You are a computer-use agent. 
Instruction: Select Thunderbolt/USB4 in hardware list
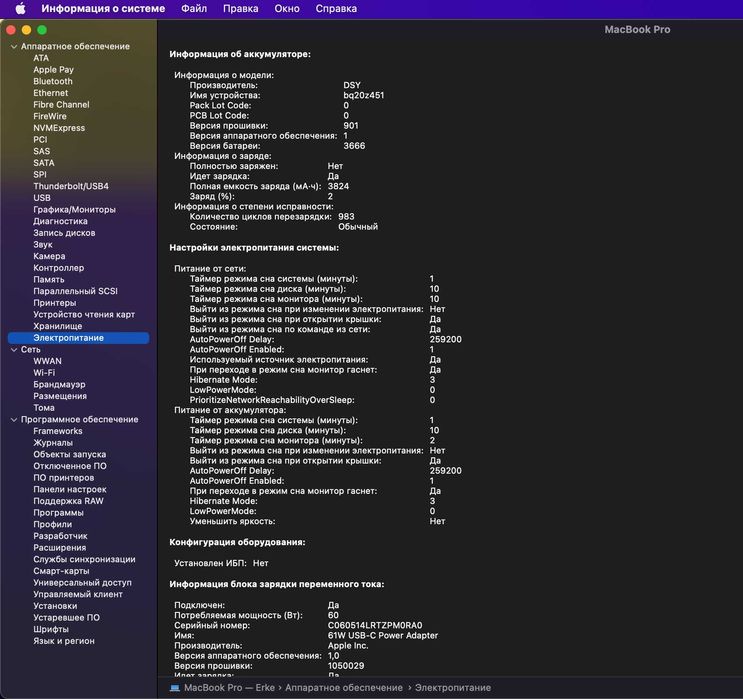[71, 186]
